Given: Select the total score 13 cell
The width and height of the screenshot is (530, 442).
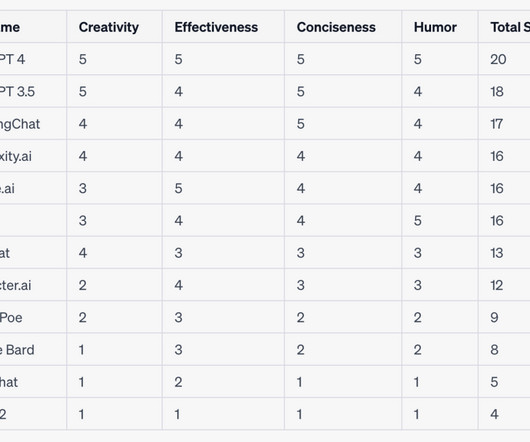Looking at the screenshot, I should click(497, 253).
